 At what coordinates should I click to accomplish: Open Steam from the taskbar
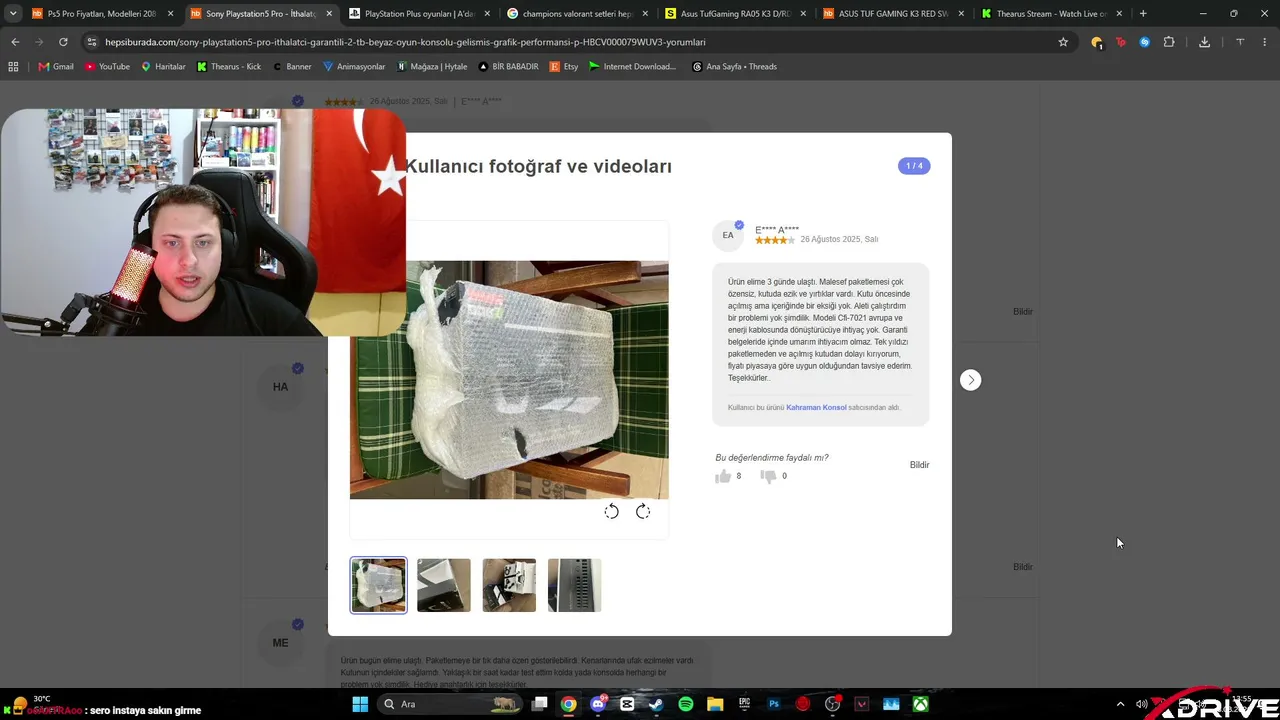656,704
